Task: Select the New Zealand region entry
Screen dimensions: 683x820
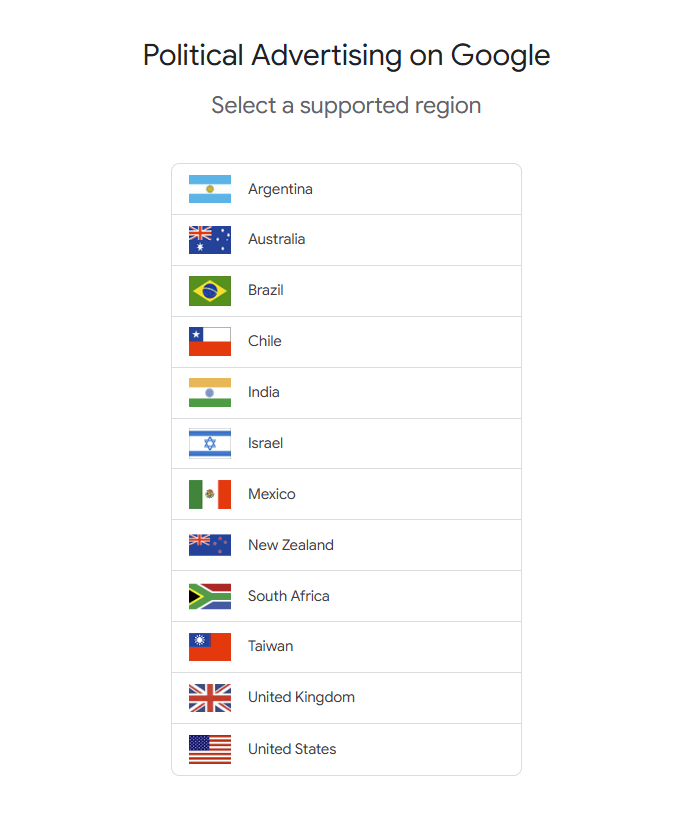Action: click(x=346, y=545)
